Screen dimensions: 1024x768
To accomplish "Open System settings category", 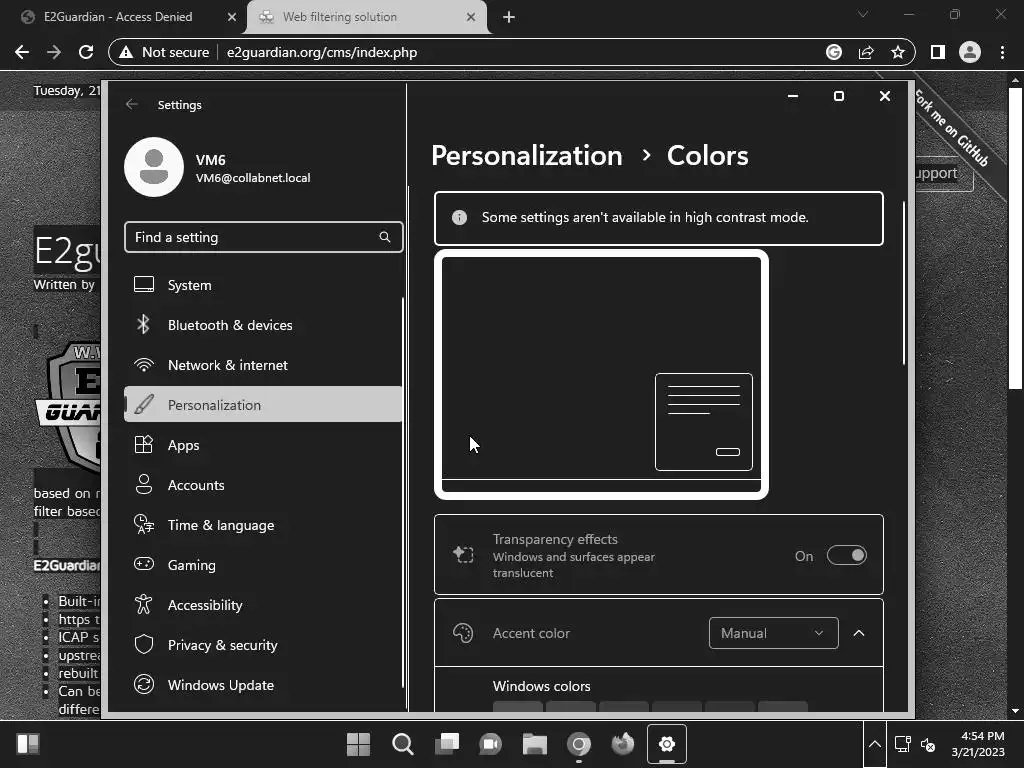I will (263, 285).
